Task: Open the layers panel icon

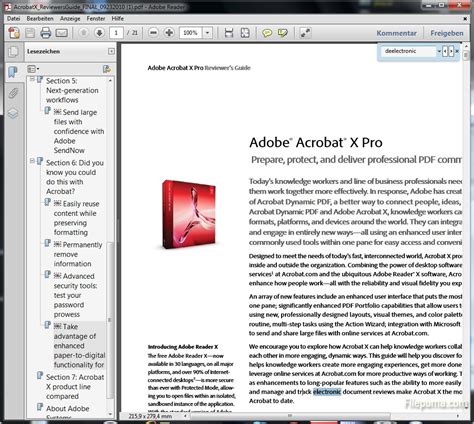Action: (x=13, y=114)
